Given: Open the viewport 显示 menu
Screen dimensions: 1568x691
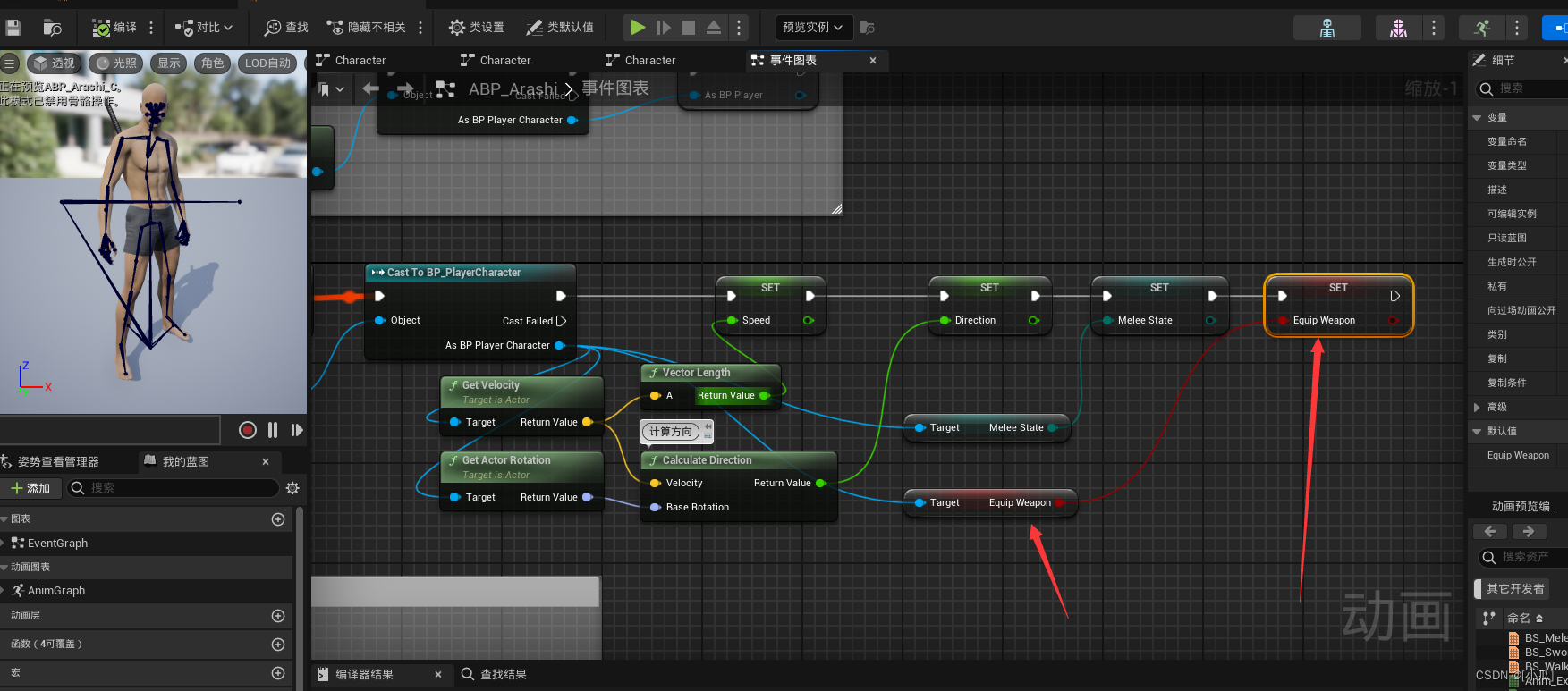Looking at the screenshot, I should [x=169, y=63].
